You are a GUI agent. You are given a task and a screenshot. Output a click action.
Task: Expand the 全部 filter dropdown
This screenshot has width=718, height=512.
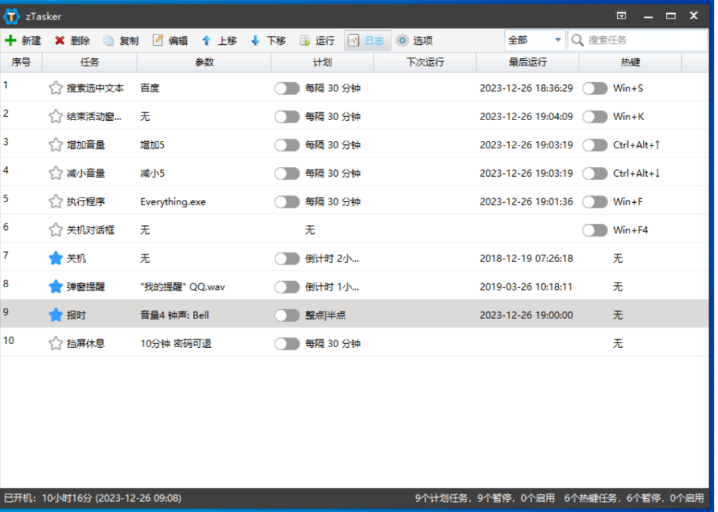(x=558, y=41)
